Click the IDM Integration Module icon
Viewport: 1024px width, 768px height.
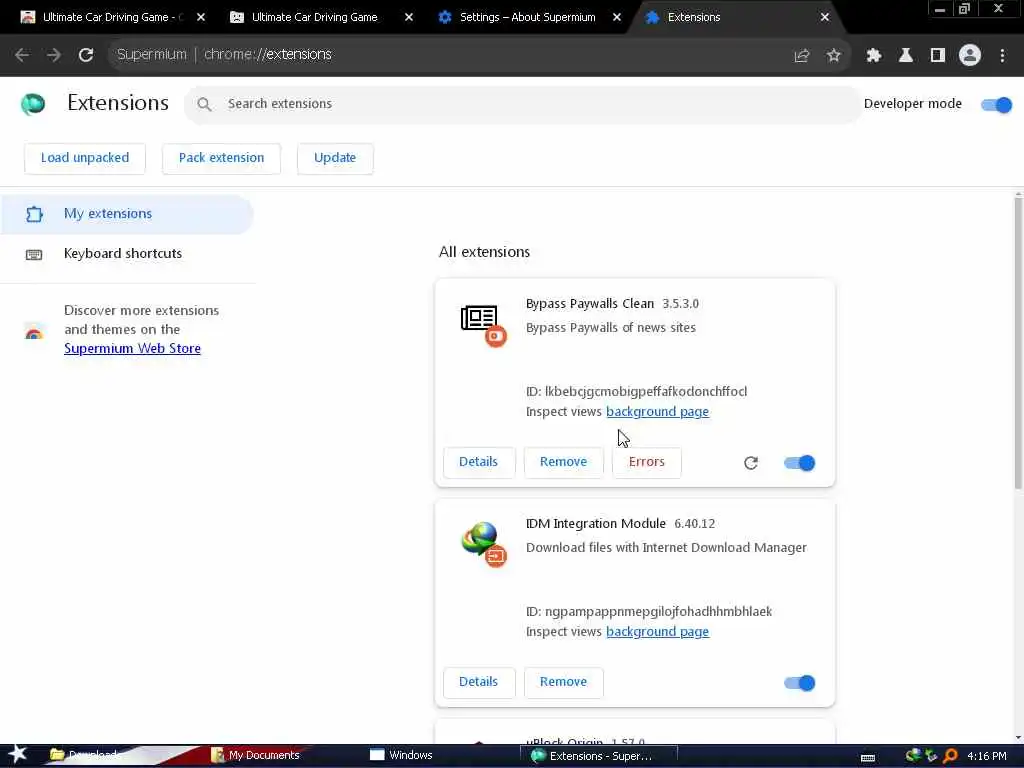(483, 545)
